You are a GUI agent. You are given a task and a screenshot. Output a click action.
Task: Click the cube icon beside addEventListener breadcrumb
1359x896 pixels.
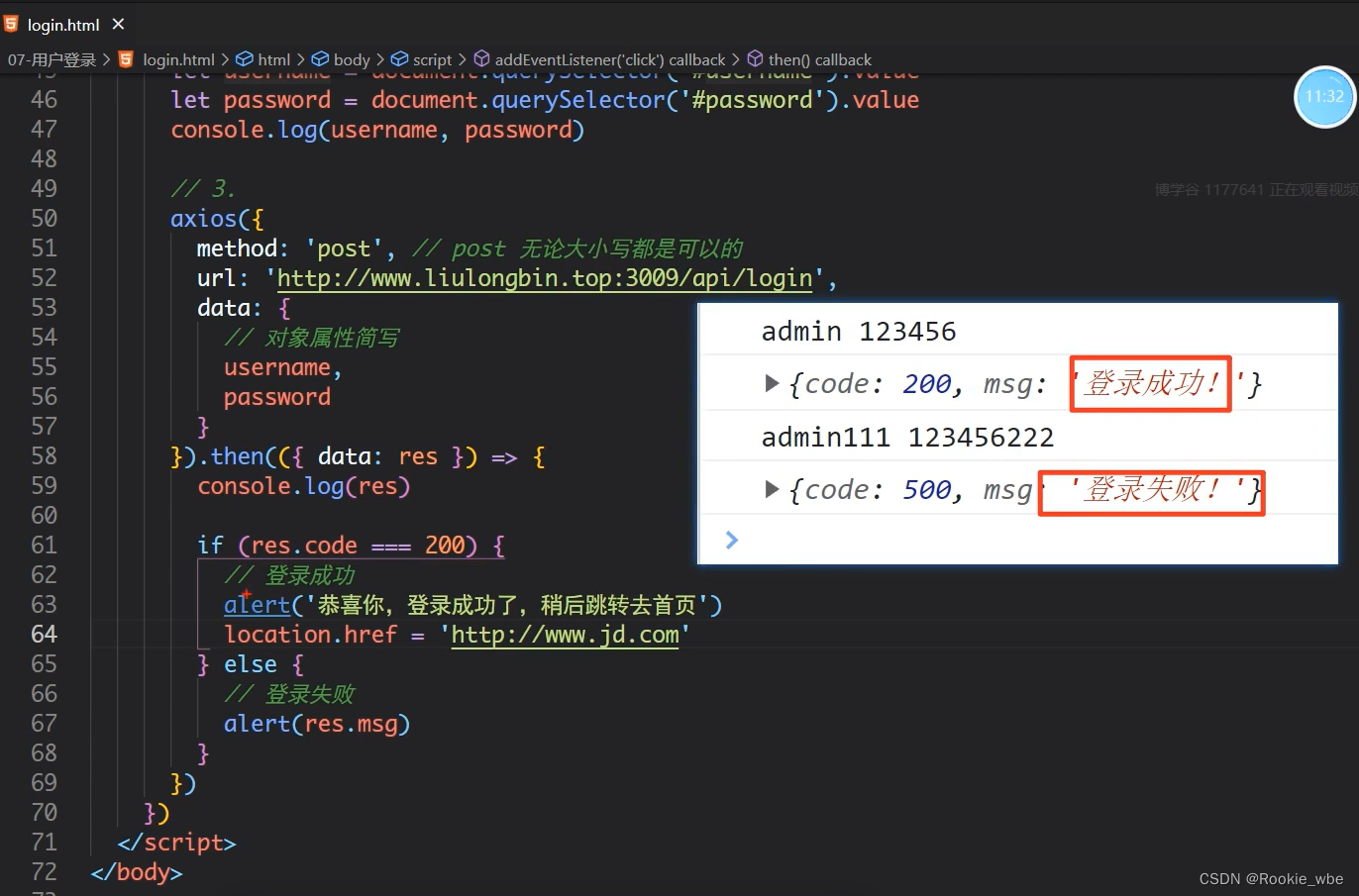tap(481, 59)
